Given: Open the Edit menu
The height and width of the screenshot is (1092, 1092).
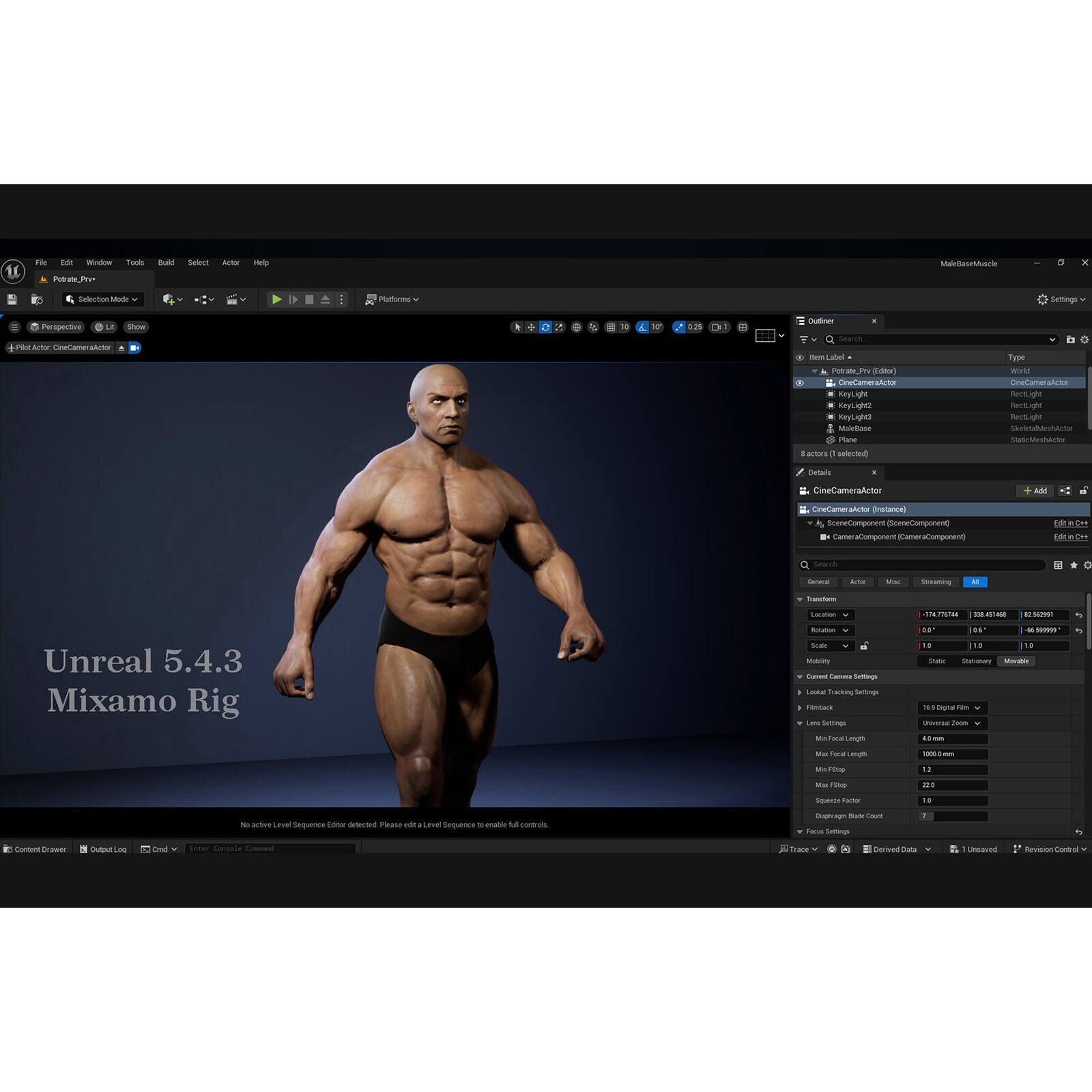Looking at the screenshot, I should [x=66, y=263].
